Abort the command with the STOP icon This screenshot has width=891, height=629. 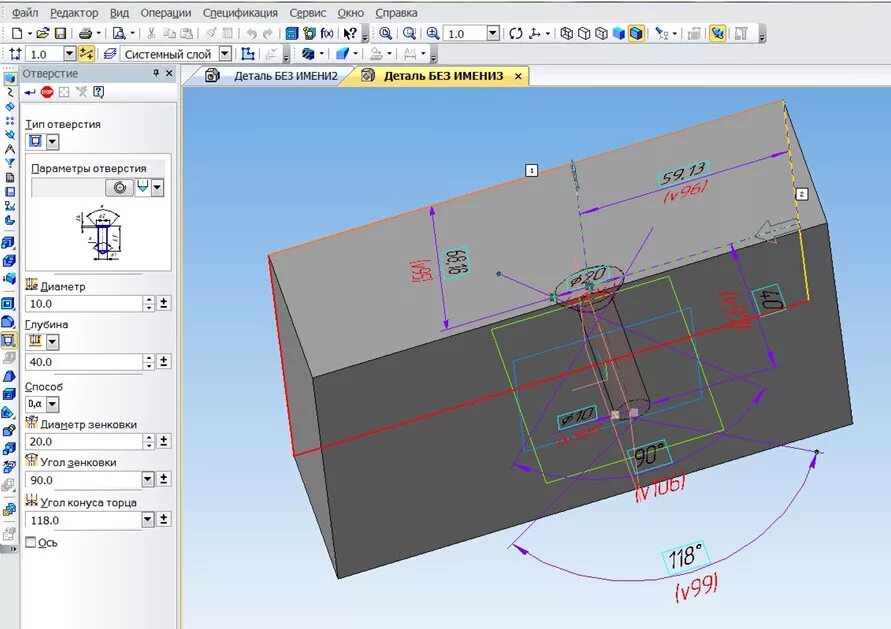[47, 92]
